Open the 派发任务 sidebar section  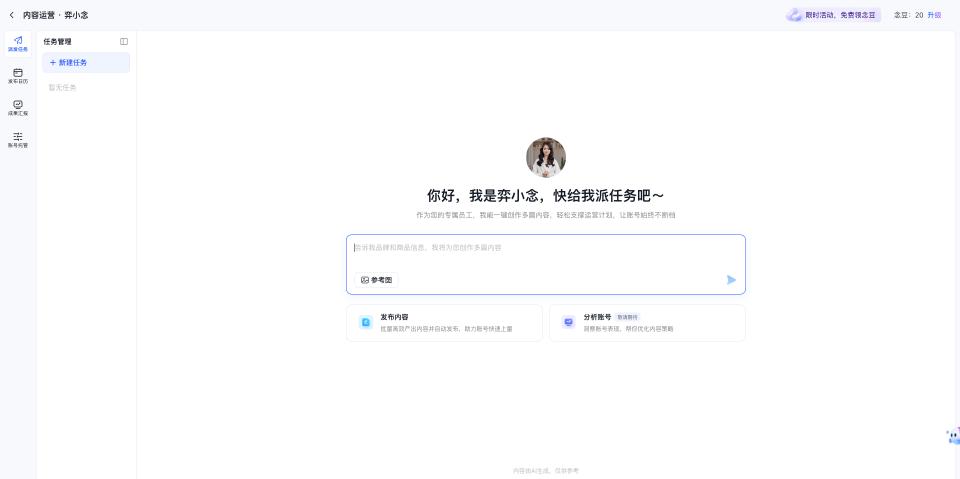point(18,43)
